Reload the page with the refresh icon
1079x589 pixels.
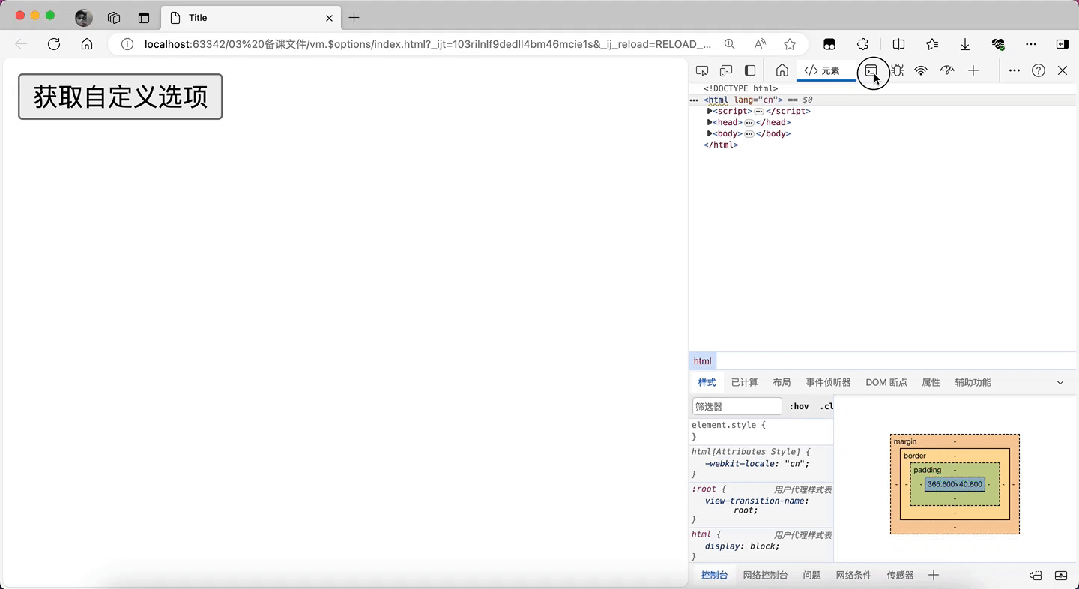point(54,44)
